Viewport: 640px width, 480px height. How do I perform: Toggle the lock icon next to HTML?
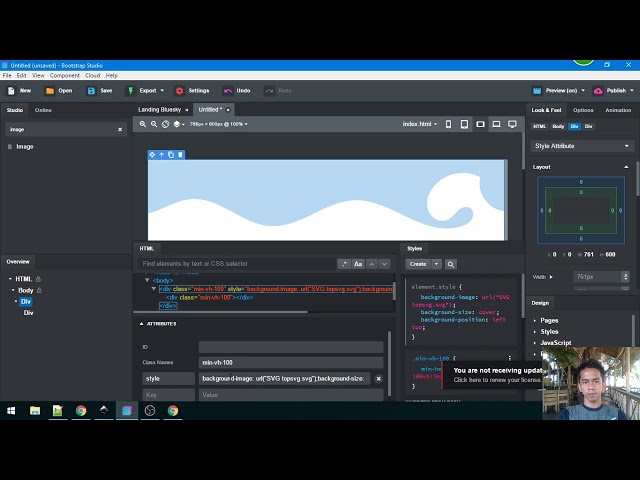point(38,279)
